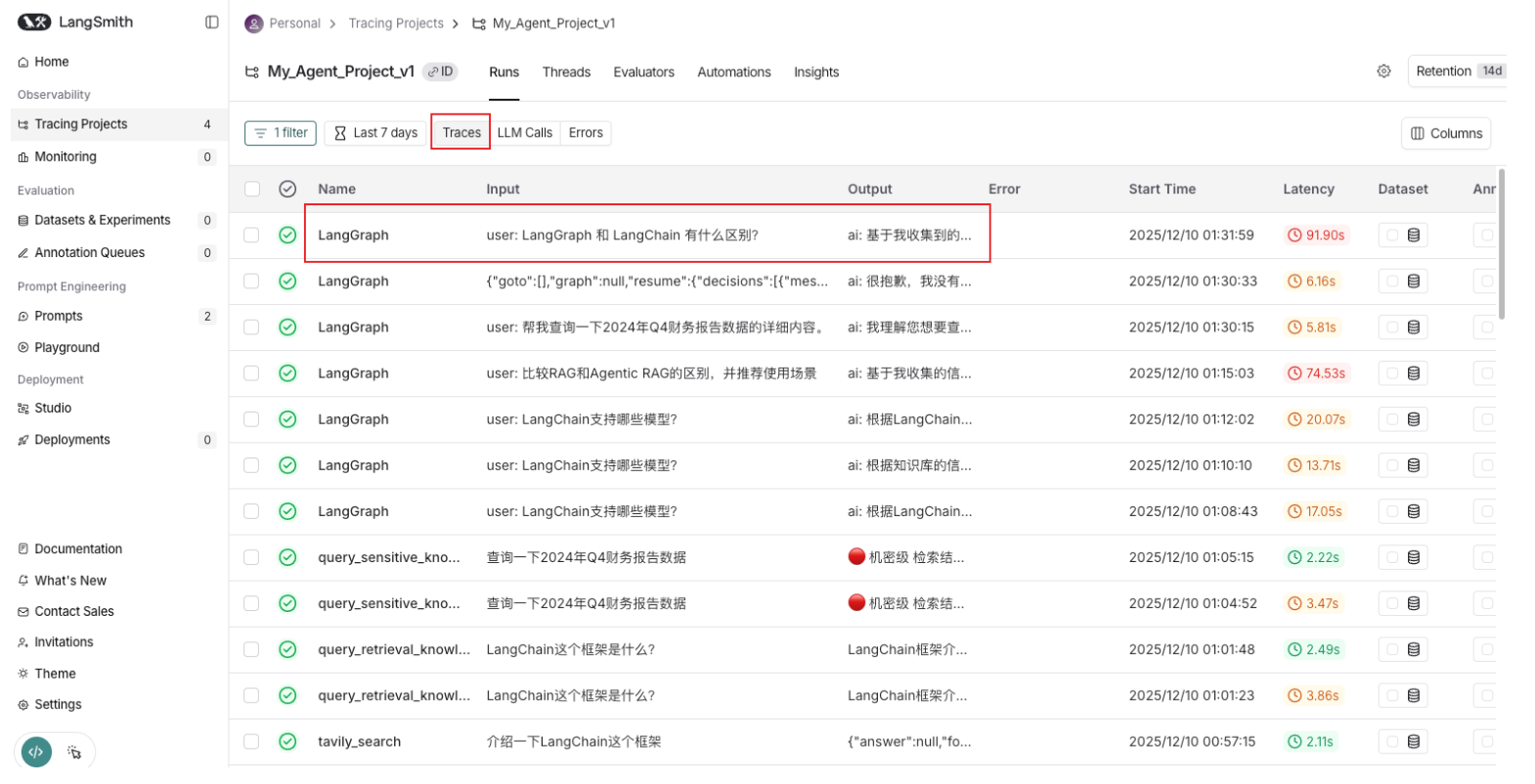Select the LLM Calls view
This screenshot has height=784, width=1535.
tap(524, 133)
